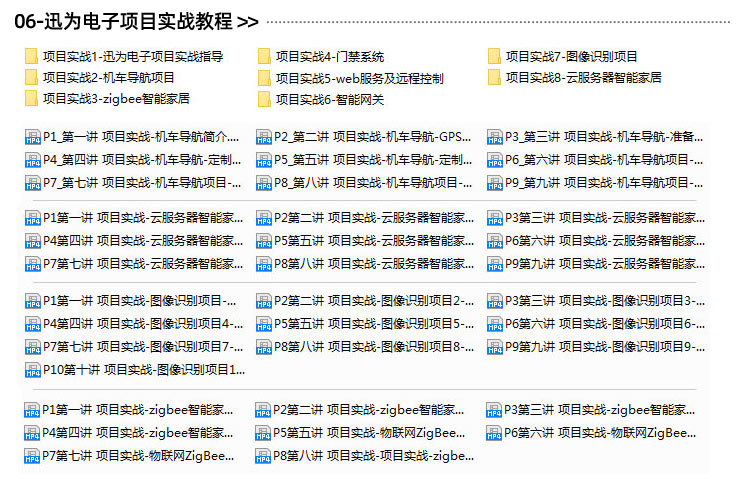Select folder name 项目实战2-机车导航项目
This screenshot has height=479, width=750.
tap(109, 78)
